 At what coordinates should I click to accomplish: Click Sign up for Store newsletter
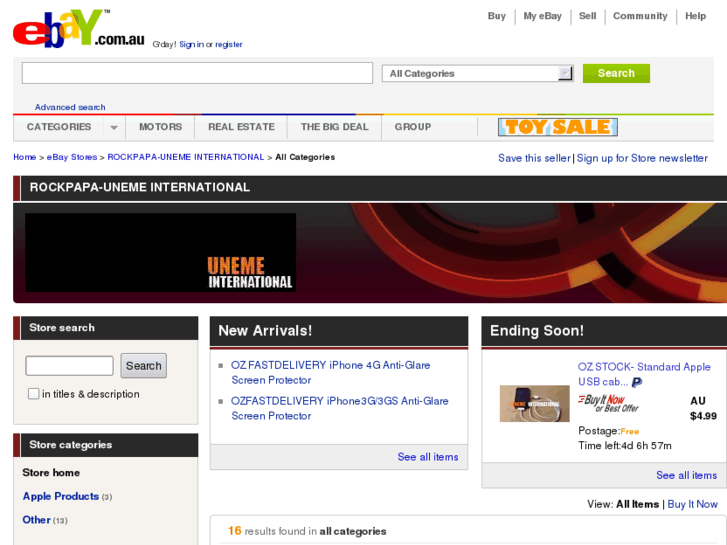coord(642,158)
